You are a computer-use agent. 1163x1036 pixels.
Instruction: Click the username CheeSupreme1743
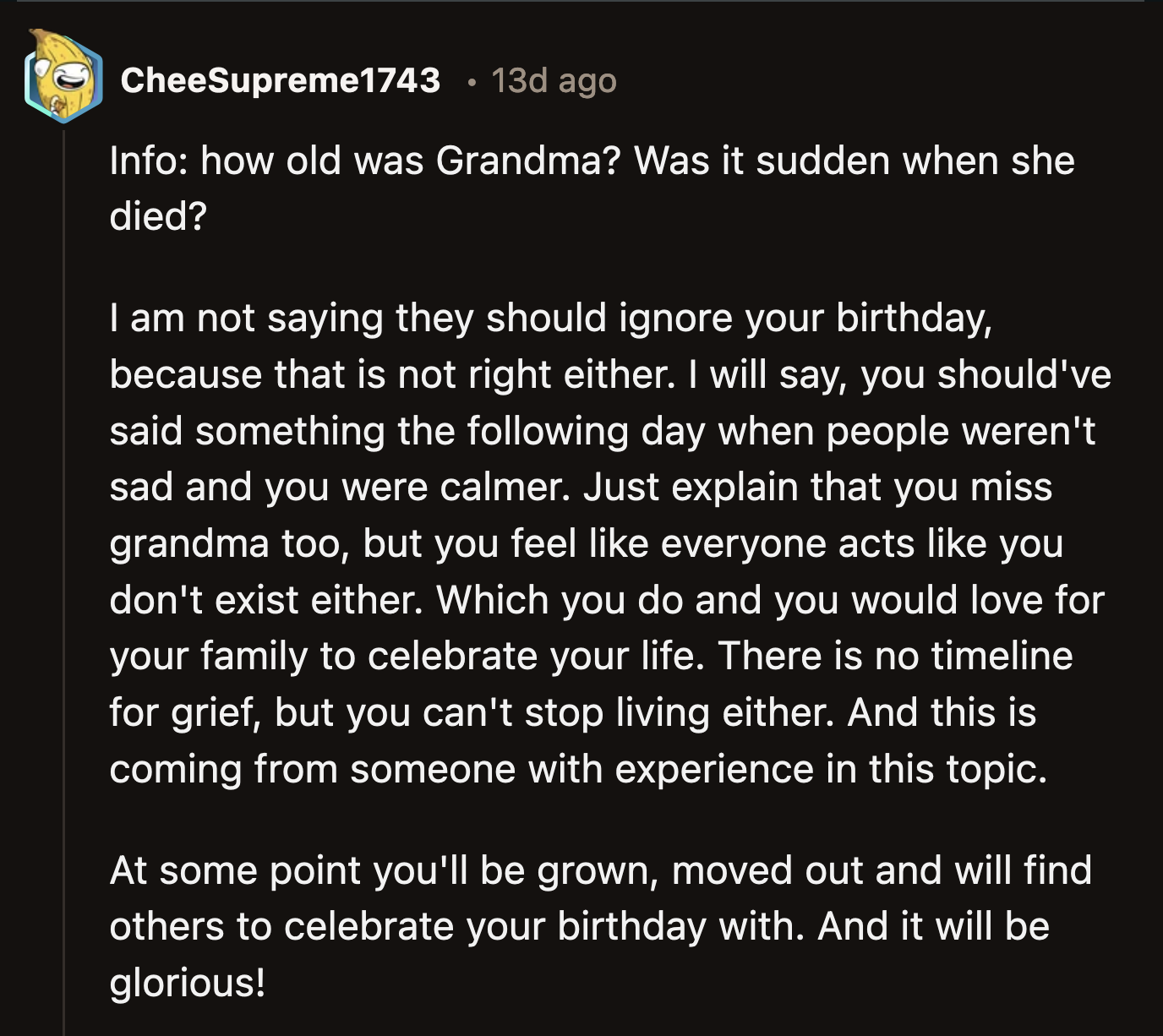coord(283,80)
